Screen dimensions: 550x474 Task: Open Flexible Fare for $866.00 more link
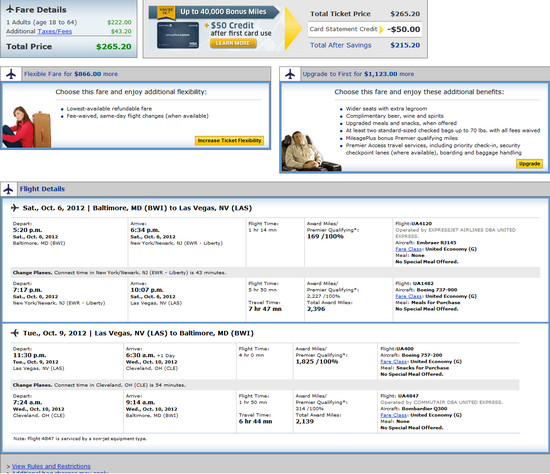tap(71, 74)
